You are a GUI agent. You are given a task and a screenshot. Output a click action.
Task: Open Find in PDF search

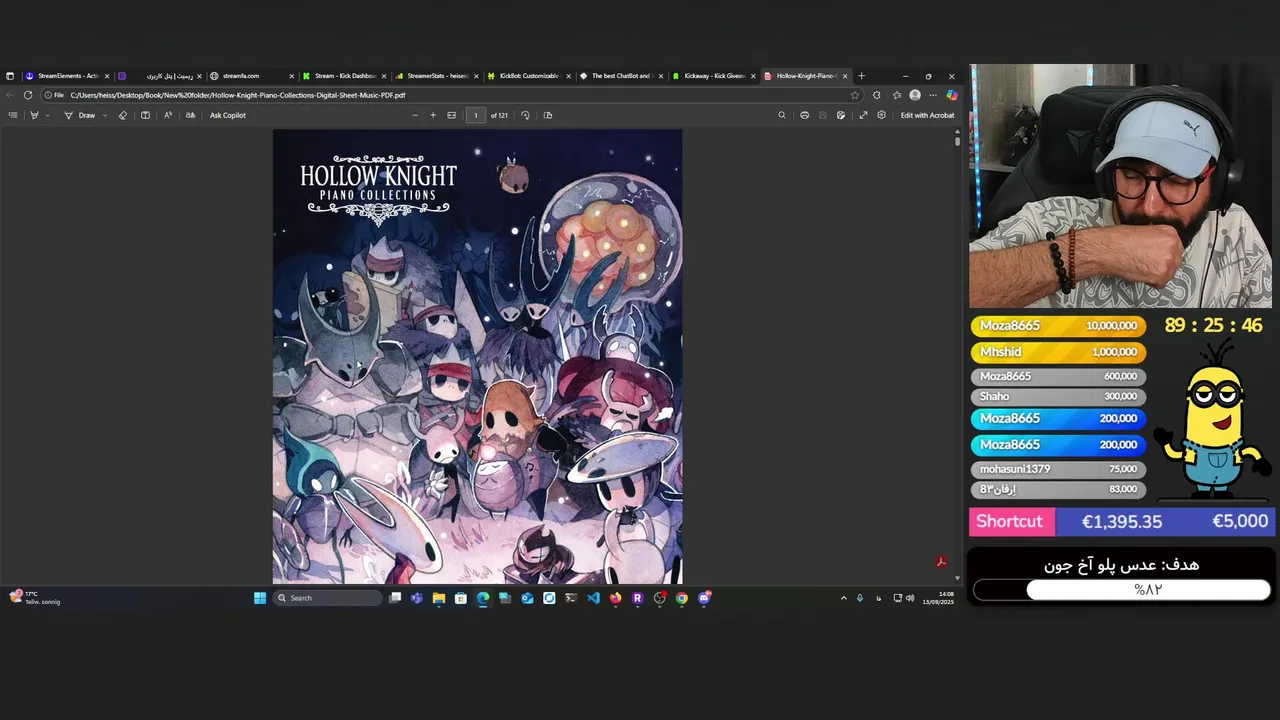(782, 115)
